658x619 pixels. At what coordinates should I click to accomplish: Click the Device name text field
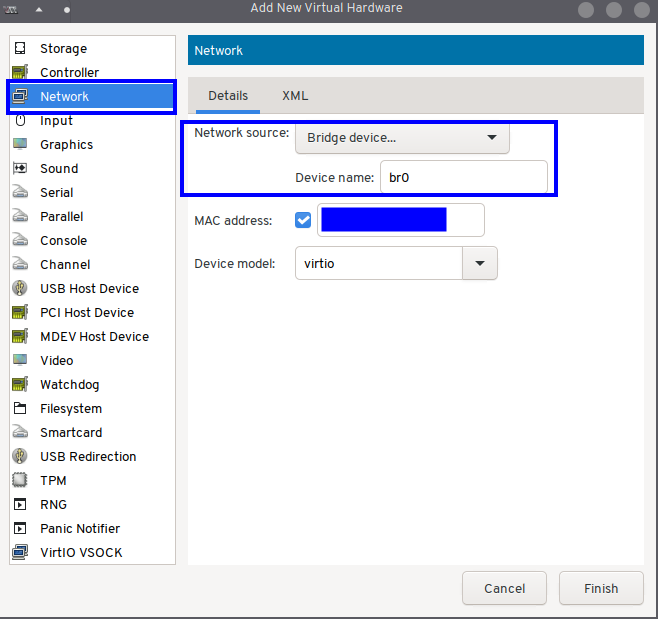464,178
